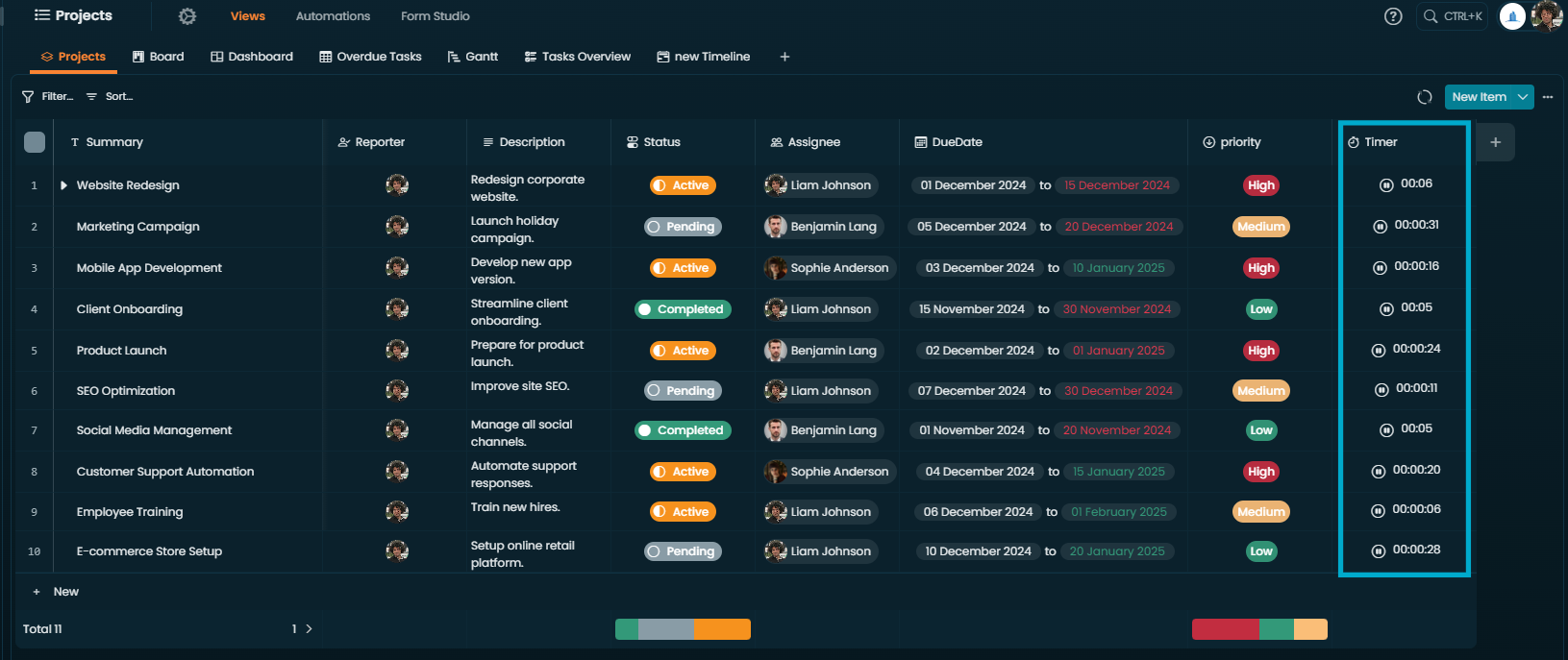Add a new column with plus button
The height and width of the screenshot is (660, 1568).
tap(1495, 142)
